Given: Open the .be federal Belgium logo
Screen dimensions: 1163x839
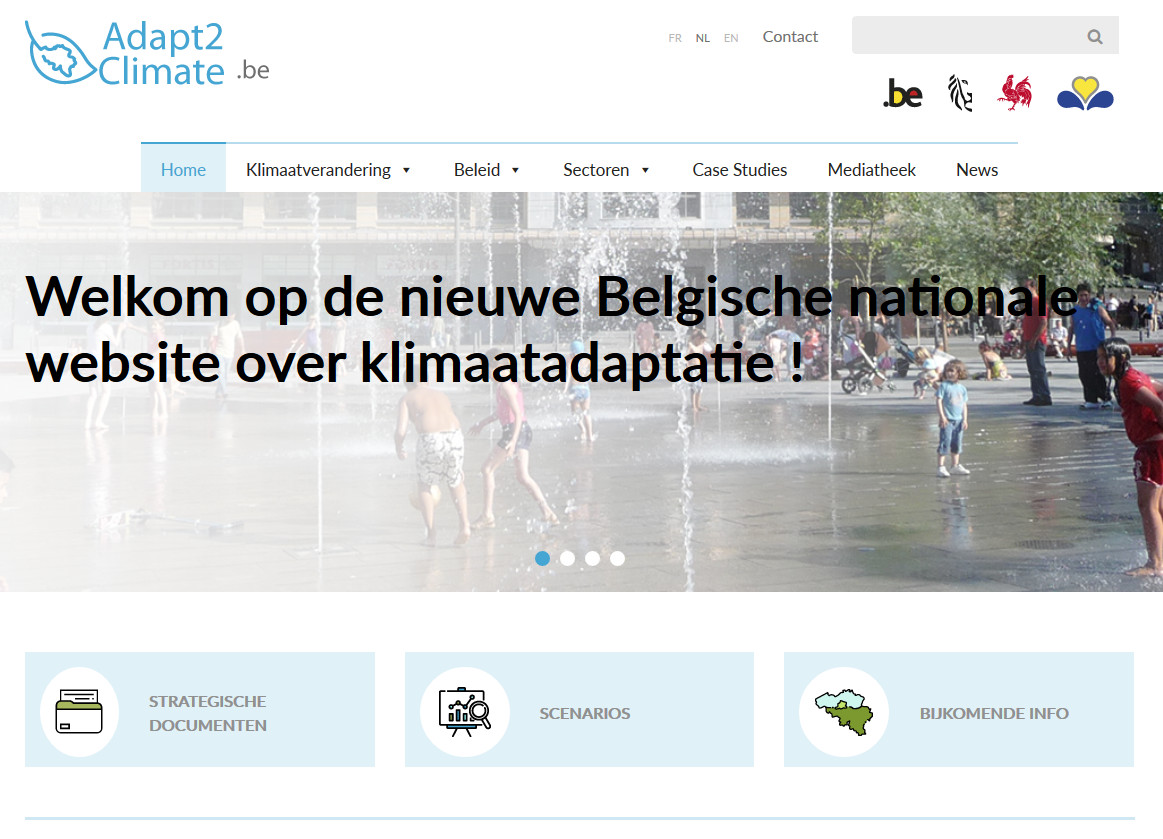Looking at the screenshot, I should [902, 95].
